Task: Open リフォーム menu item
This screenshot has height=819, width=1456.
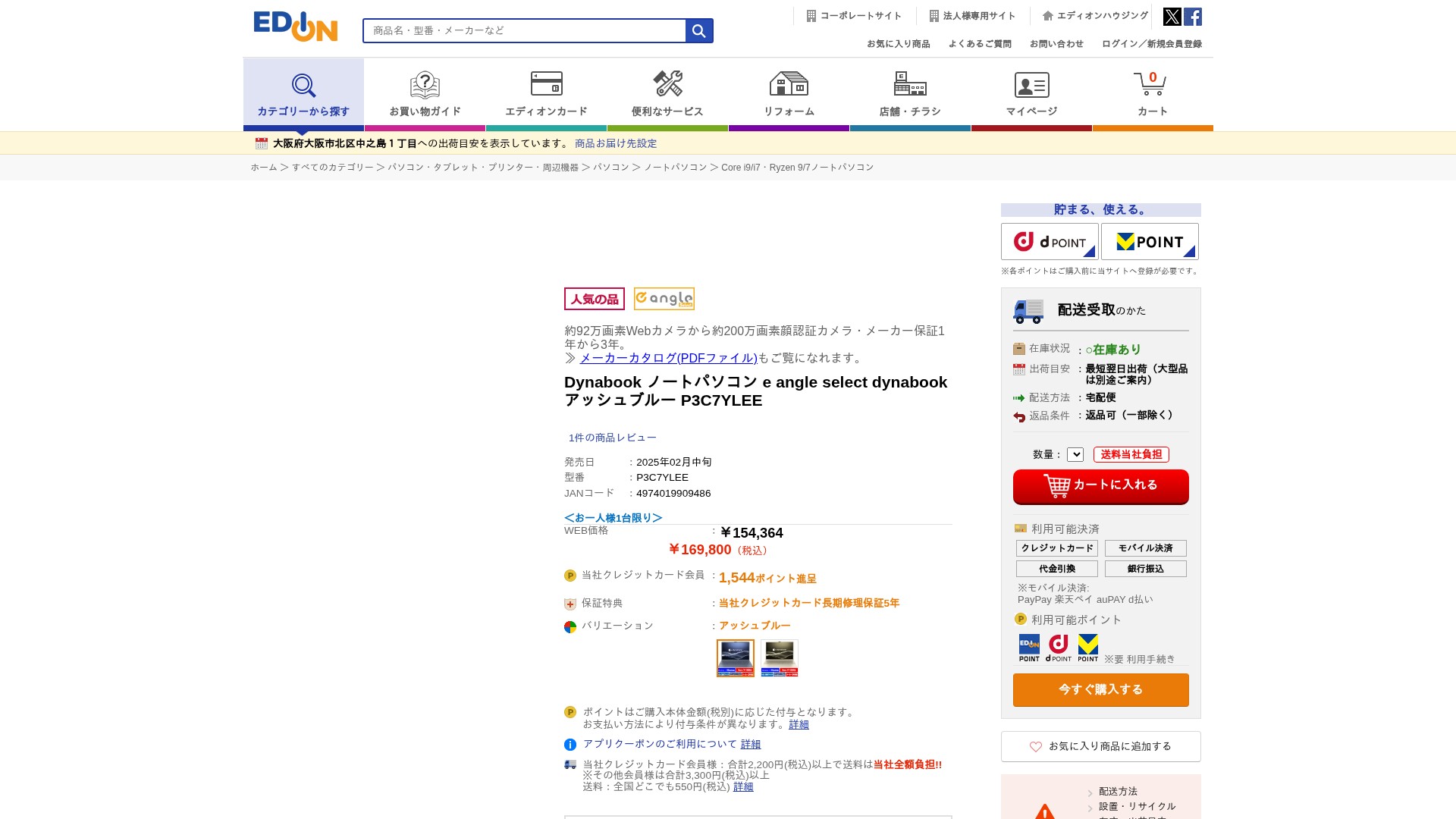Action: 789,94
